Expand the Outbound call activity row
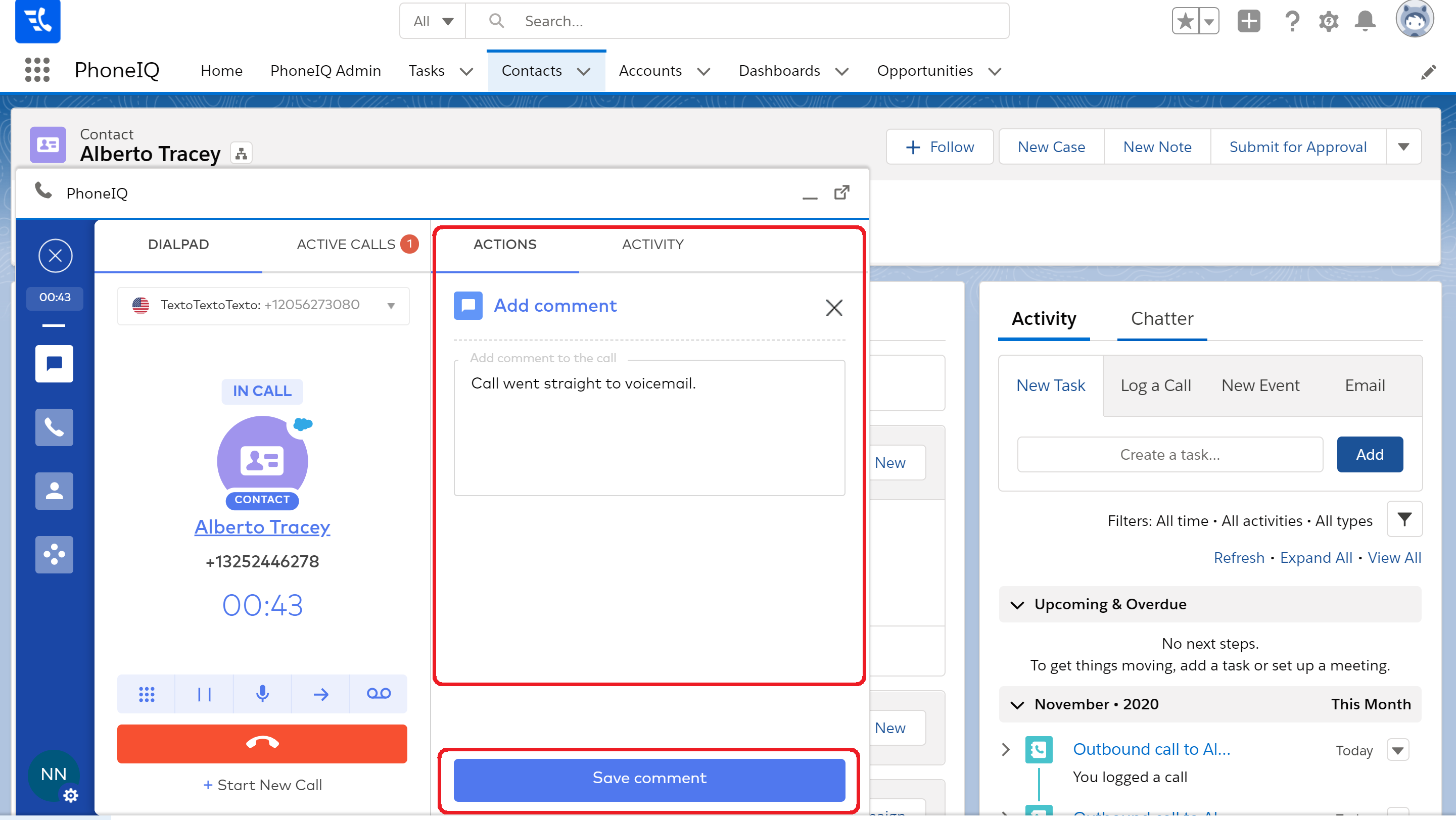The image size is (1456, 820). pyautogui.click(x=1006, y=750)
